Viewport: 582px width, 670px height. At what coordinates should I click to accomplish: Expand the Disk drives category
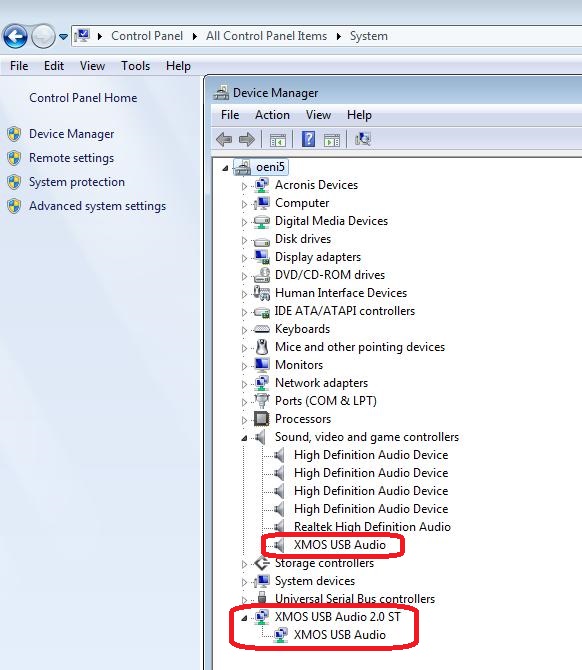pos(244,240)
